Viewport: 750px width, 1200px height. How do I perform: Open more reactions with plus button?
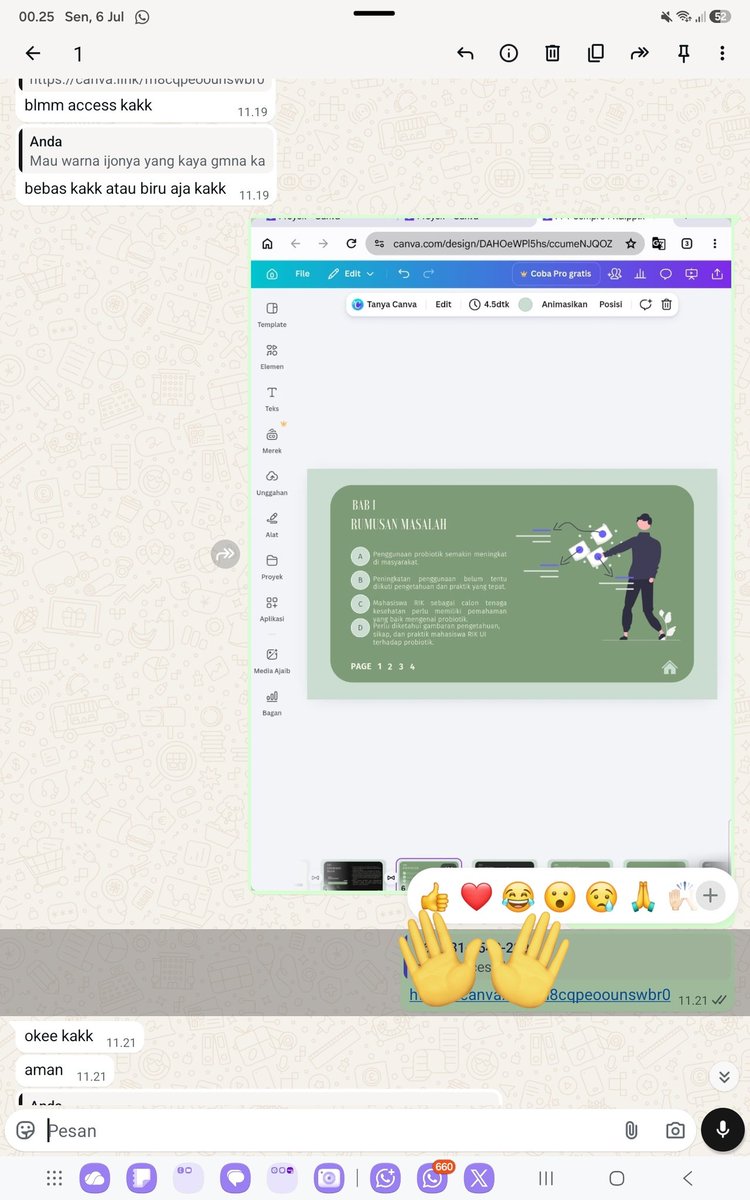[710, 896]
